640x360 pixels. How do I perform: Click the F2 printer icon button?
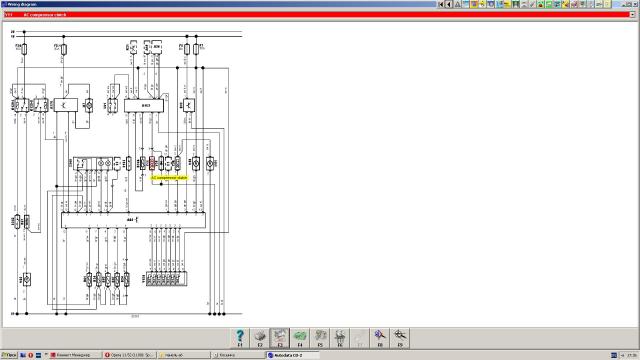click(260, 338)
